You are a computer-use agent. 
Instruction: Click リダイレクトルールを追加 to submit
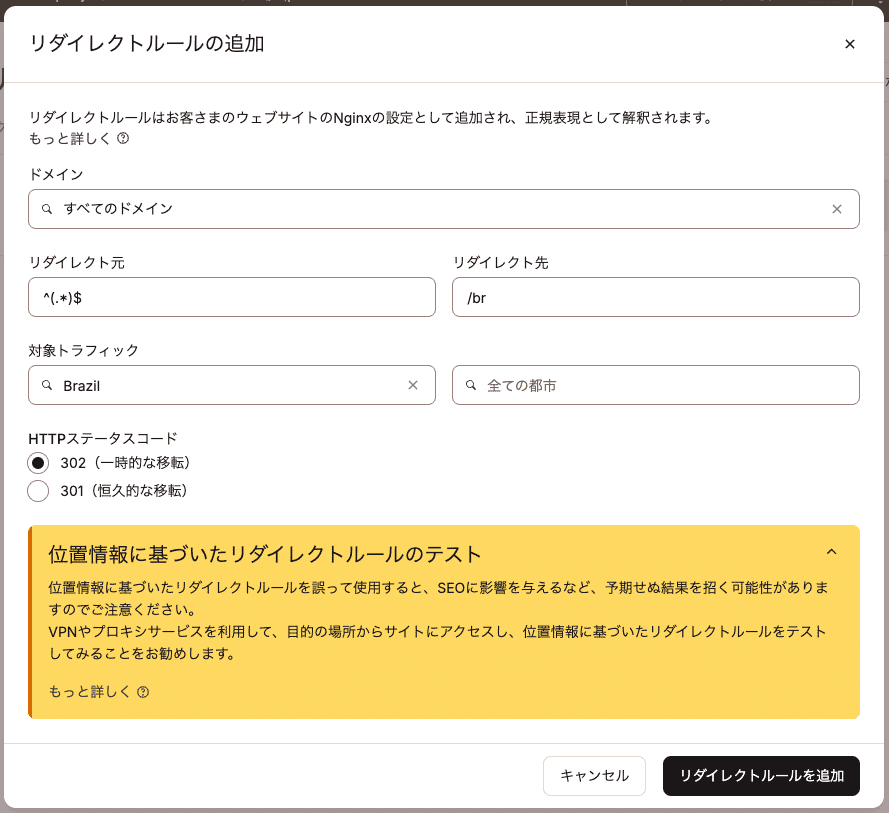(x=761, y=776)
